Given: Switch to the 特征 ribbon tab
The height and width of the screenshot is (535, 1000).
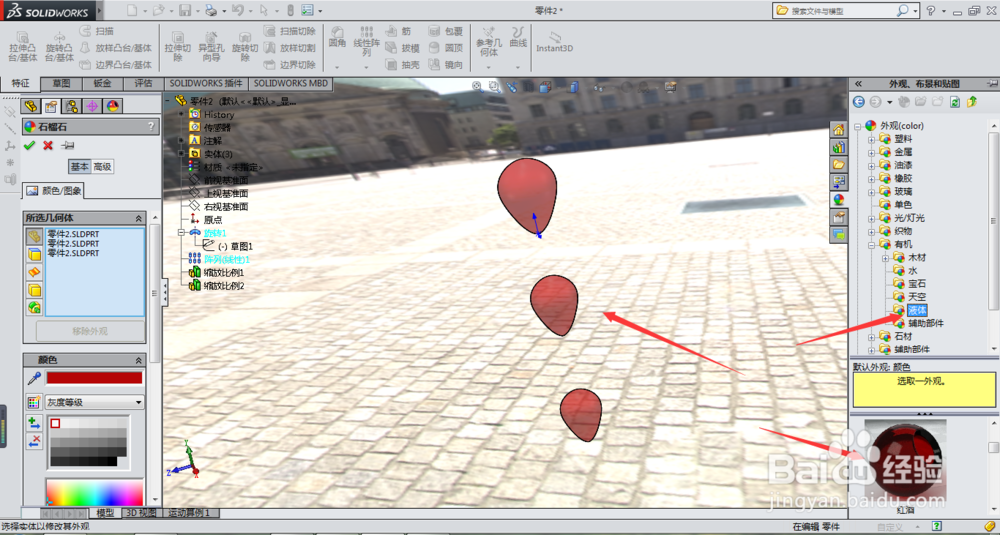Looking at the screenshot, I should (x=20, y=83).
